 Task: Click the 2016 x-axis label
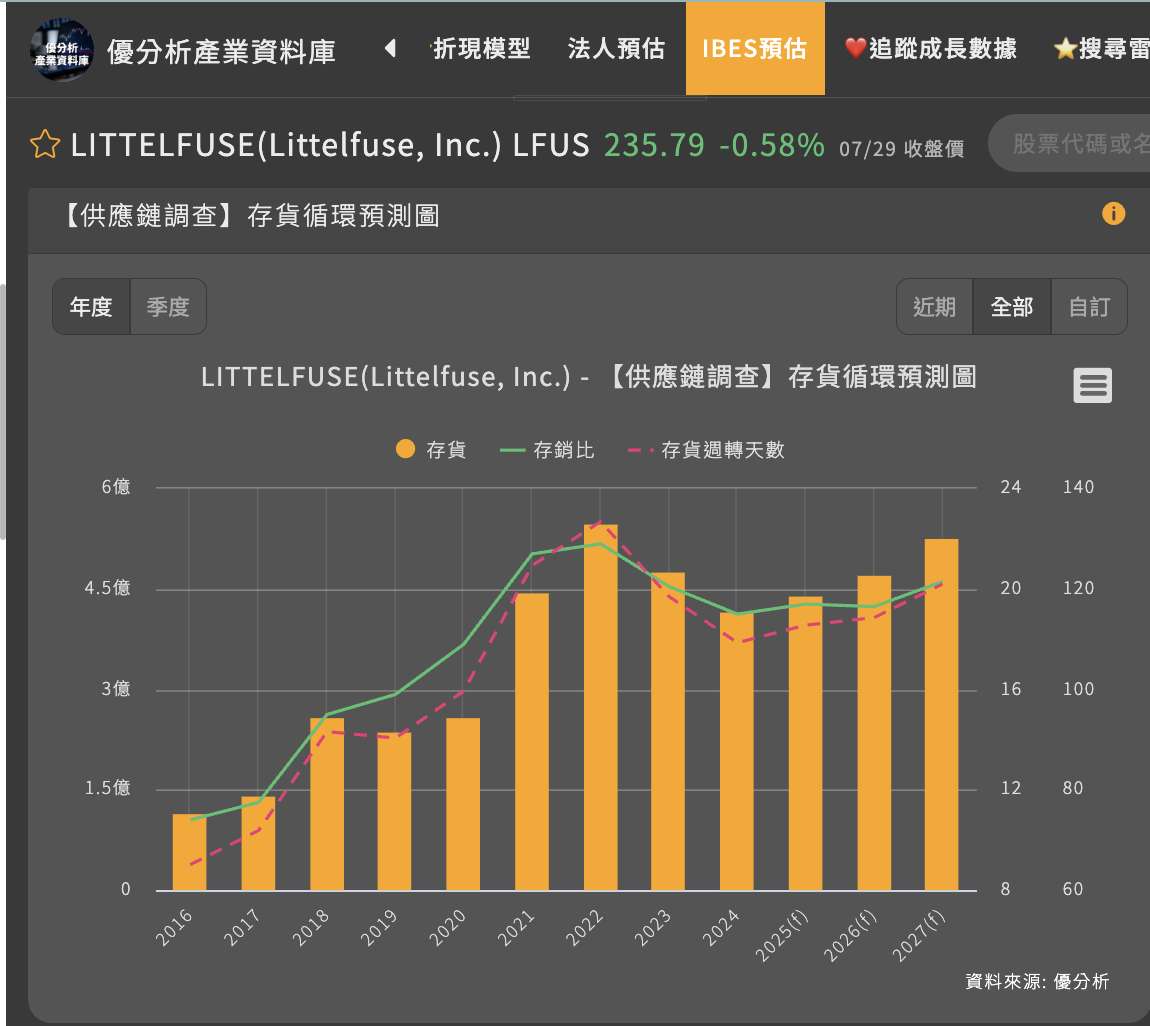click(175, 927)
